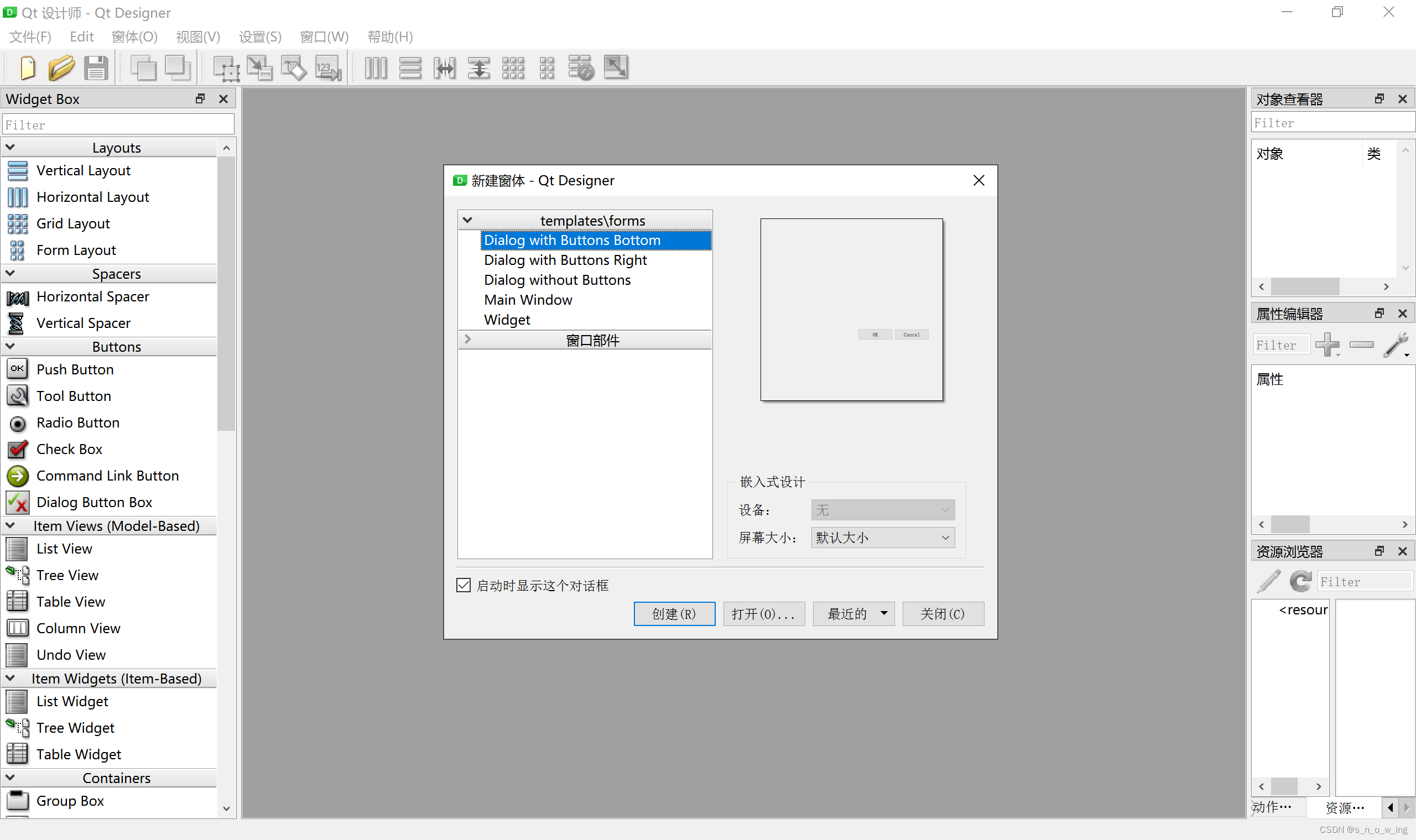Image resolution: width=1416 pixels, height=840 pixels.
Task: Open the 最近的 recent forms dropdown
Action: 853,614
